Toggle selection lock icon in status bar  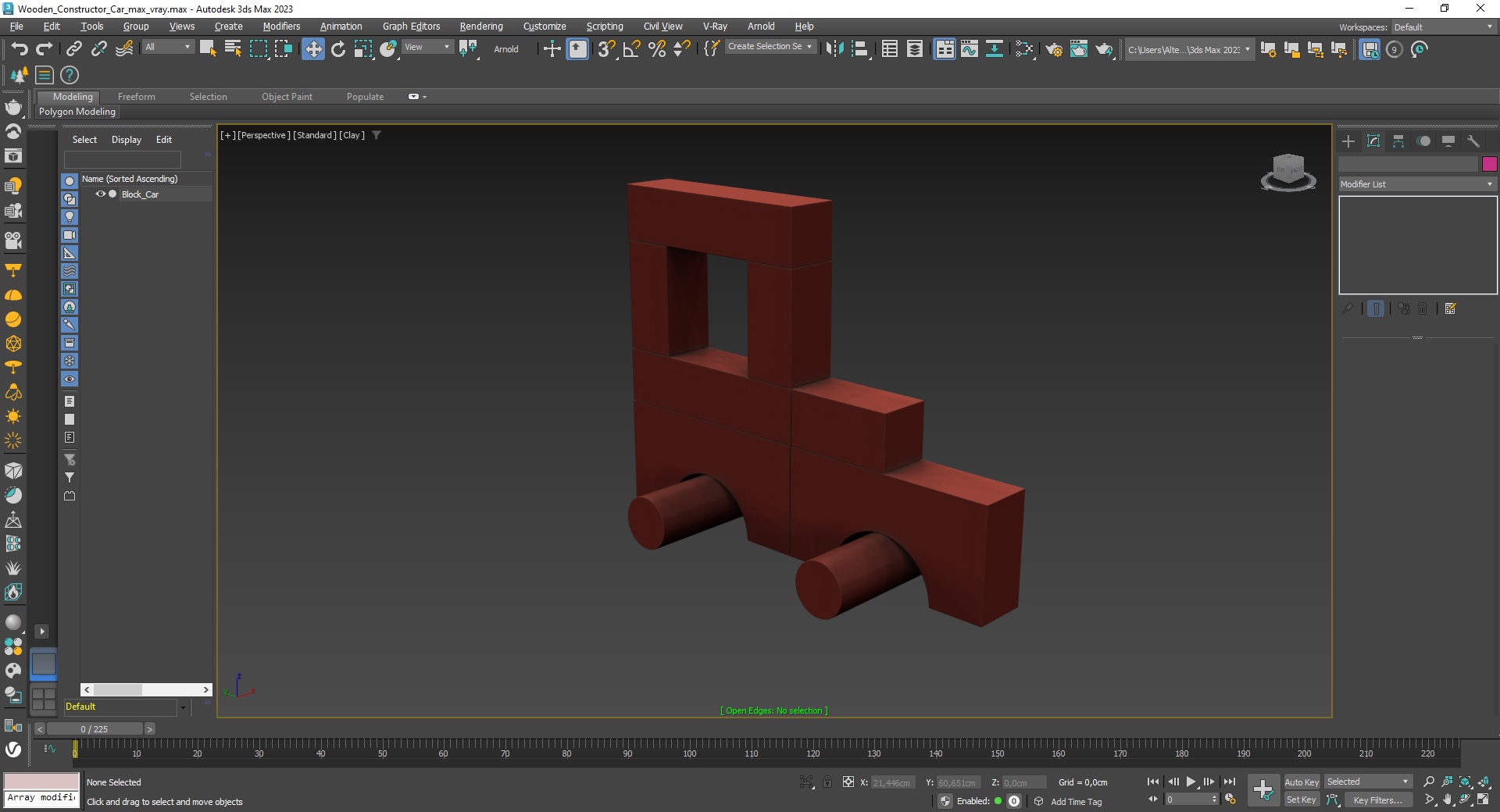(x=827, y=782)
